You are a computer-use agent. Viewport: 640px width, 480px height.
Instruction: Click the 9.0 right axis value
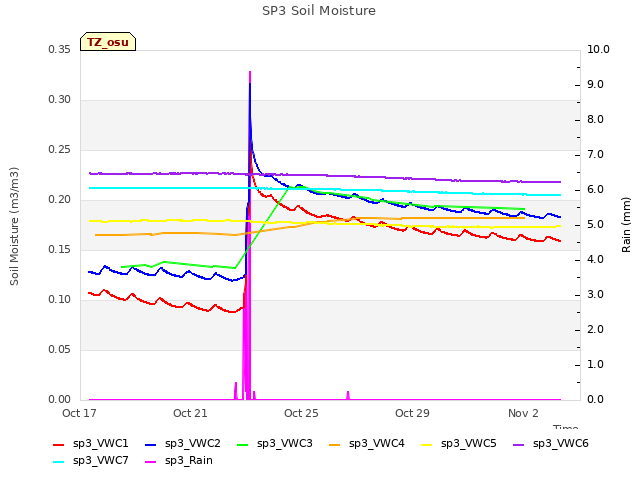point(596,84)
